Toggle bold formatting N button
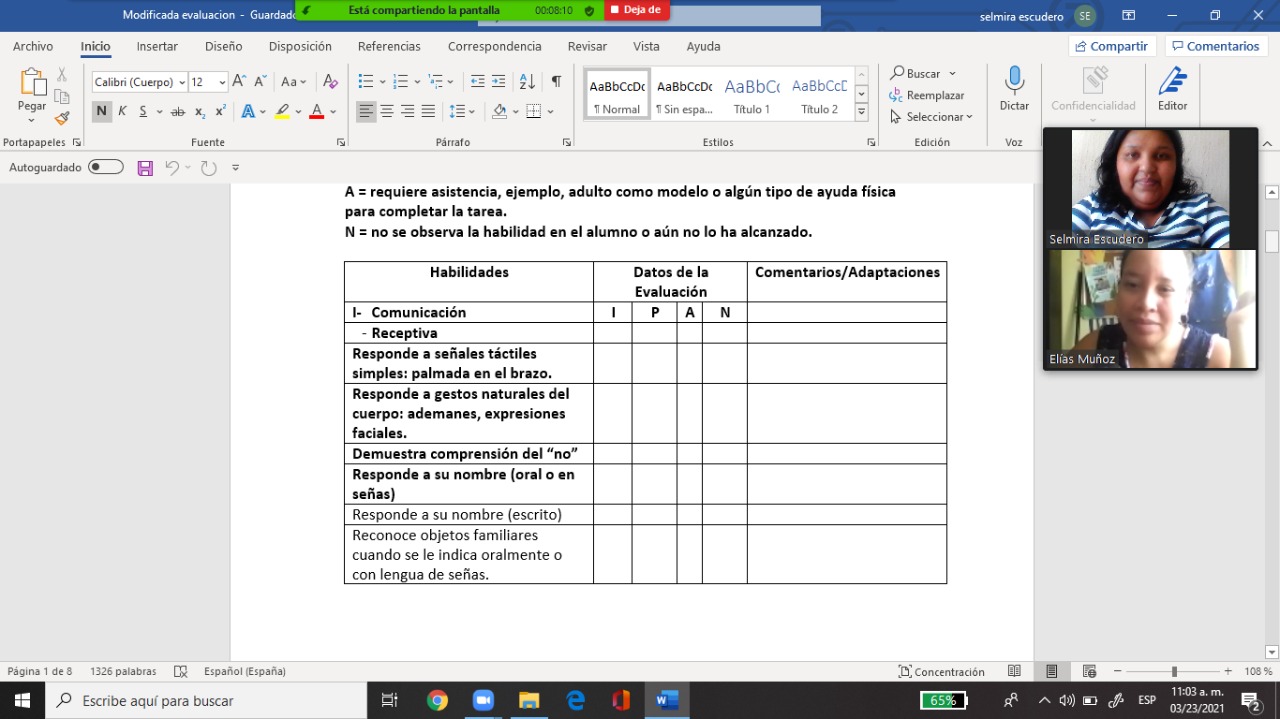This screenshot has height=719, width=1280. click(x=101, y=111)
